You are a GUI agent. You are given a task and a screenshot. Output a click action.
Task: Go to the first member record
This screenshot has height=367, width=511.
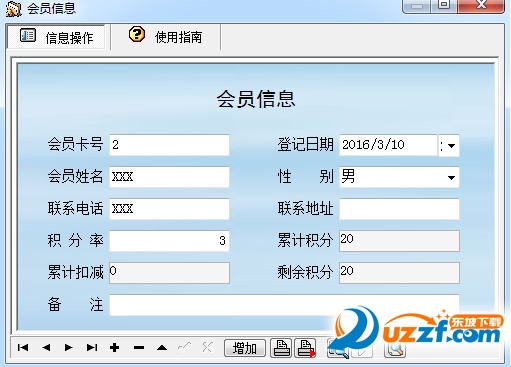point(23,348)
